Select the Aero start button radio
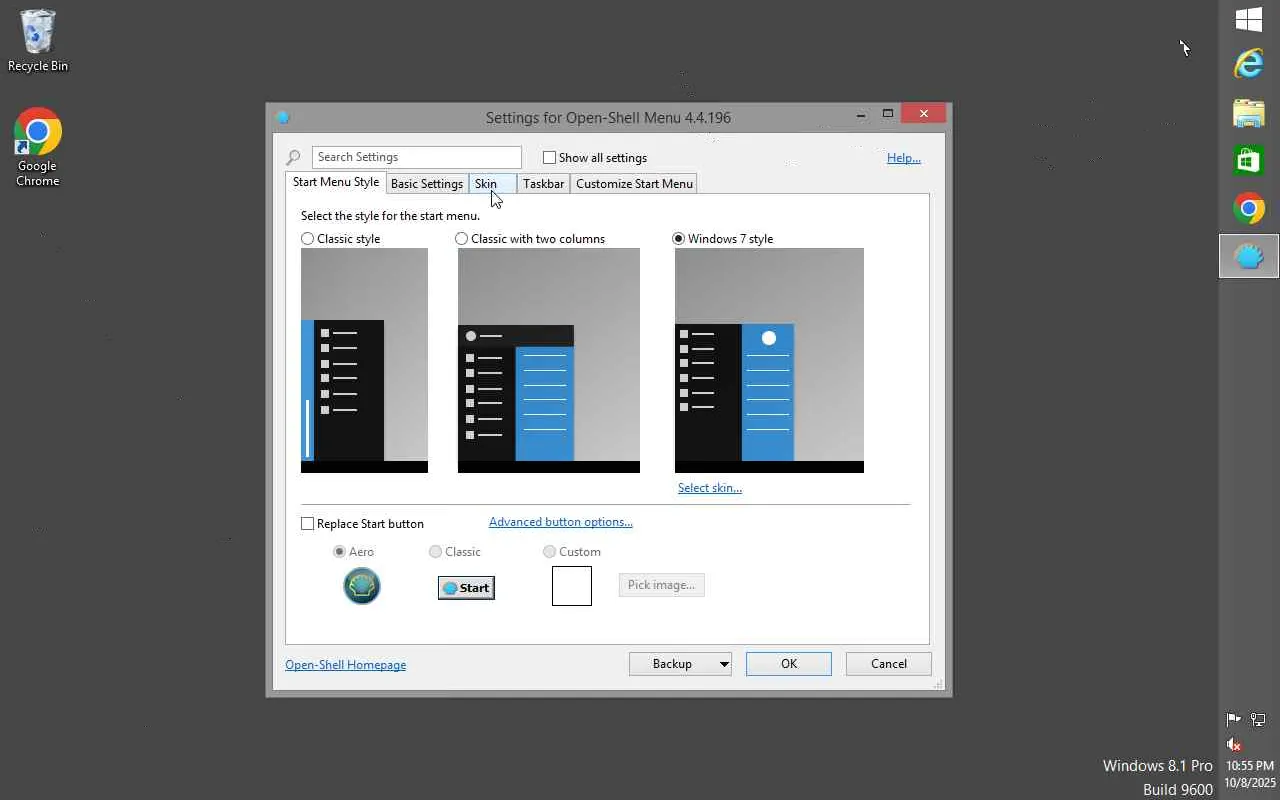The image size is (1280, 800). tap(340, 552)
